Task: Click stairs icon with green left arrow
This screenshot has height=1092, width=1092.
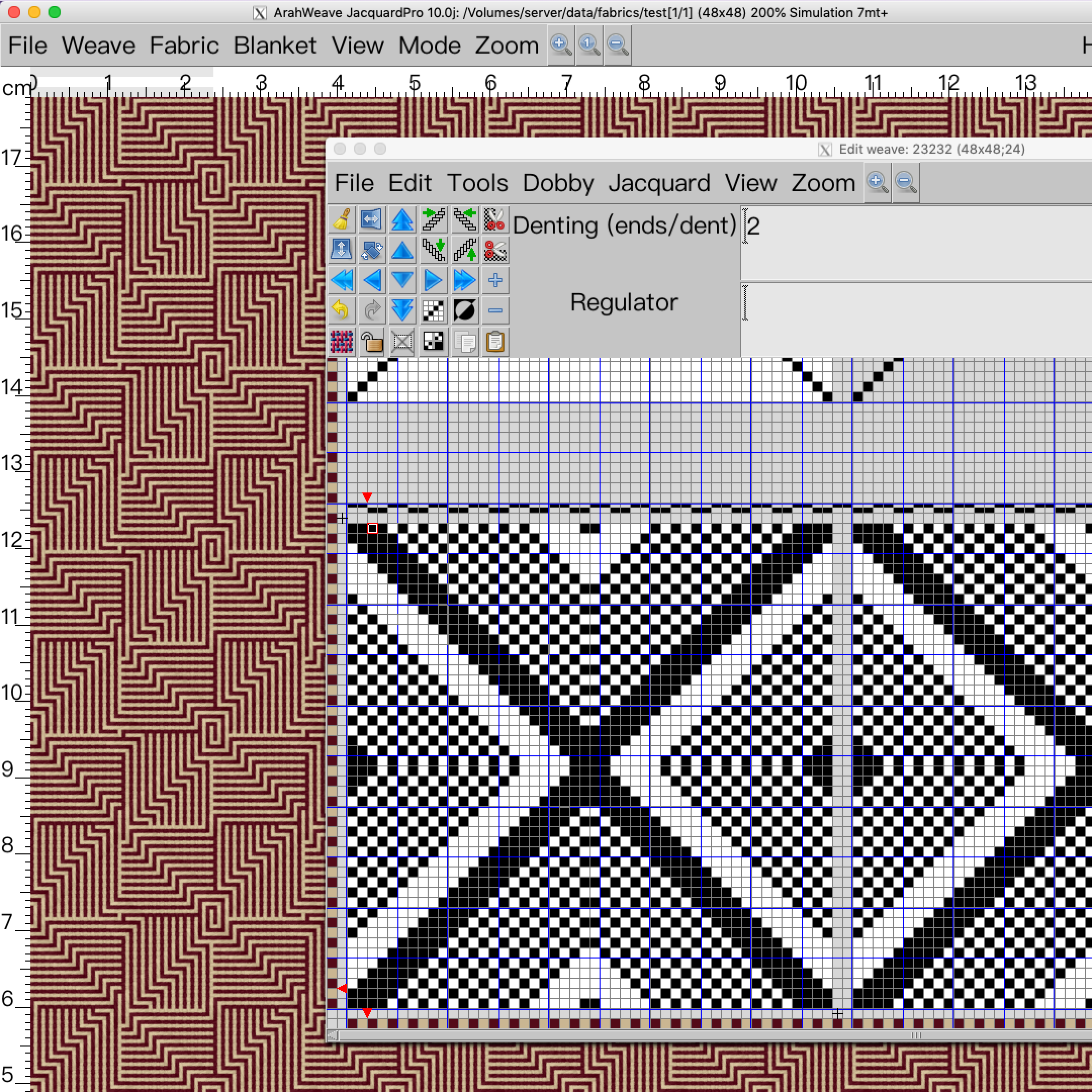Action: 465,220
